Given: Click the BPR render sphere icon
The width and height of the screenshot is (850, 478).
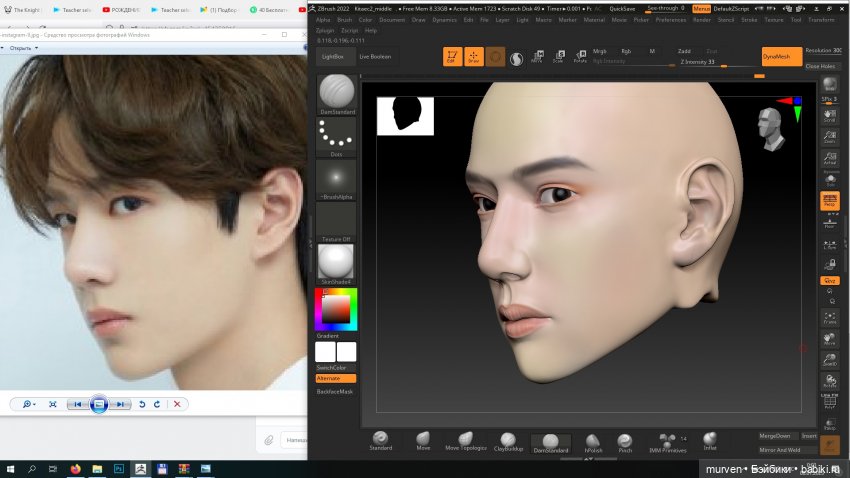Looking at the screenshot, I should coord(829,85).
